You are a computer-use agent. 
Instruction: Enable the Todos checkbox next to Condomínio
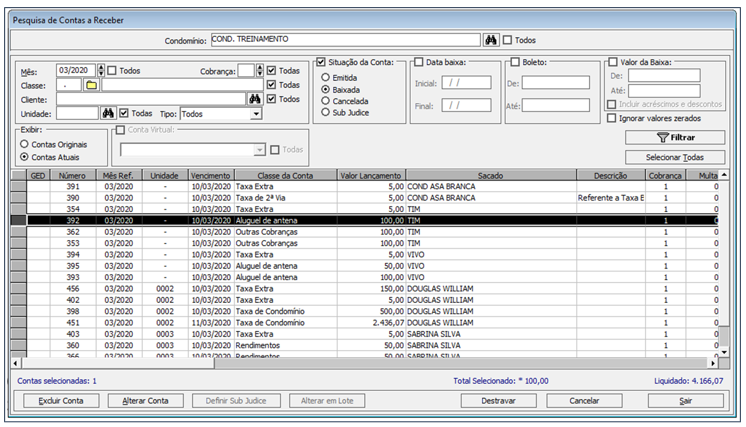click(x=508, y=40)
